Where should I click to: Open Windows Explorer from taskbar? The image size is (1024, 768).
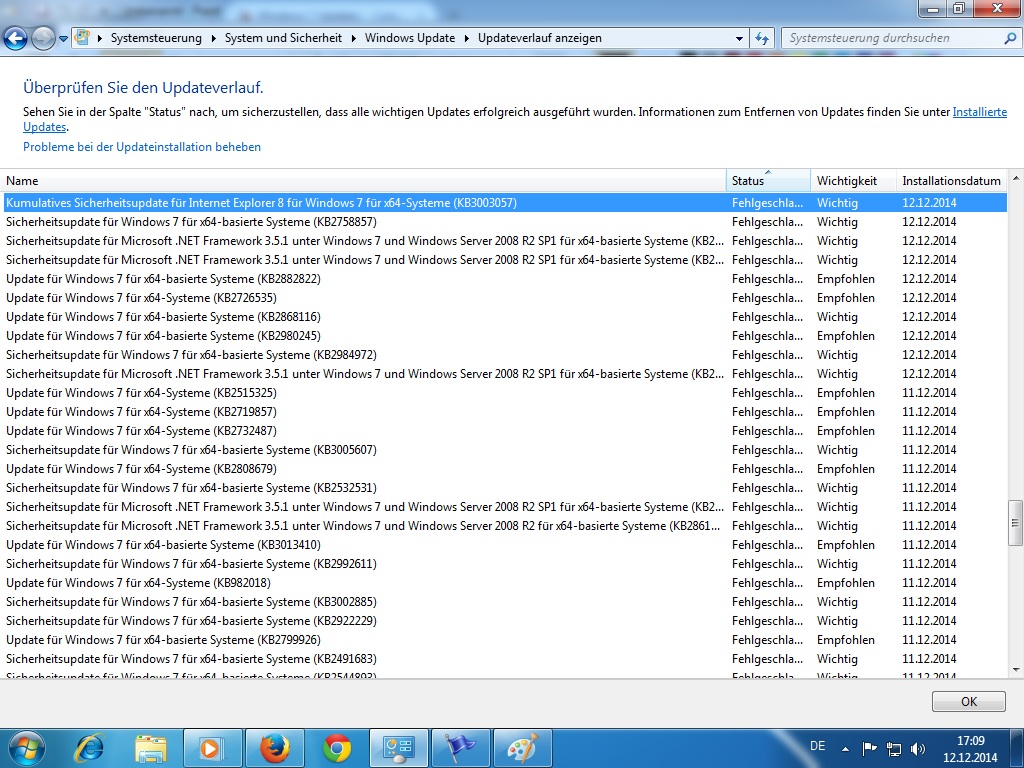151,748
